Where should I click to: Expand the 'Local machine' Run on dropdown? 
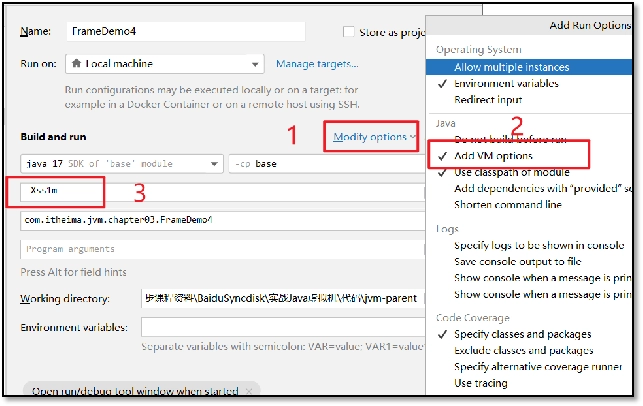pyautogui.click(x=165, y=64)
